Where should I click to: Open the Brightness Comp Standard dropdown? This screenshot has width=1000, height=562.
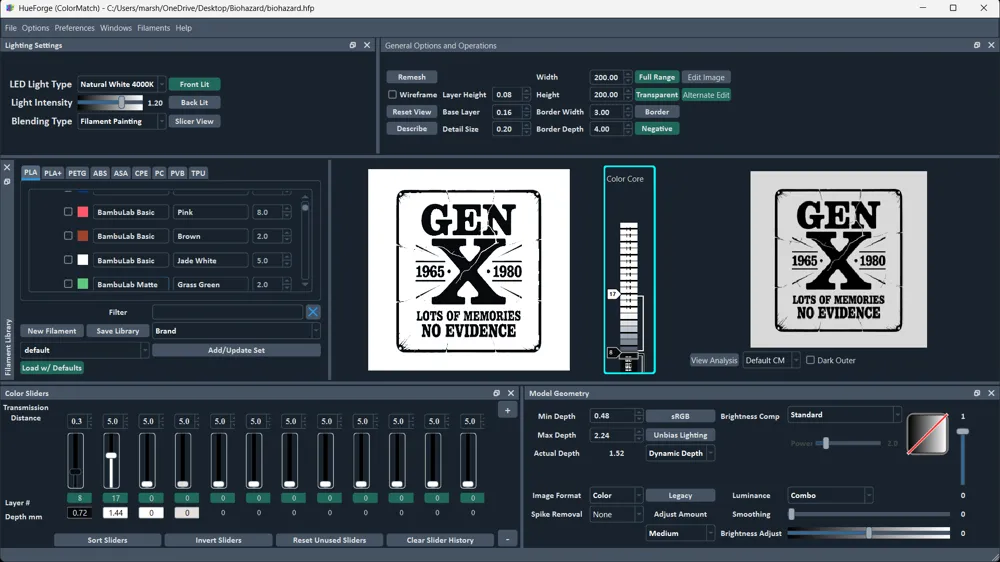click(844, 415)
